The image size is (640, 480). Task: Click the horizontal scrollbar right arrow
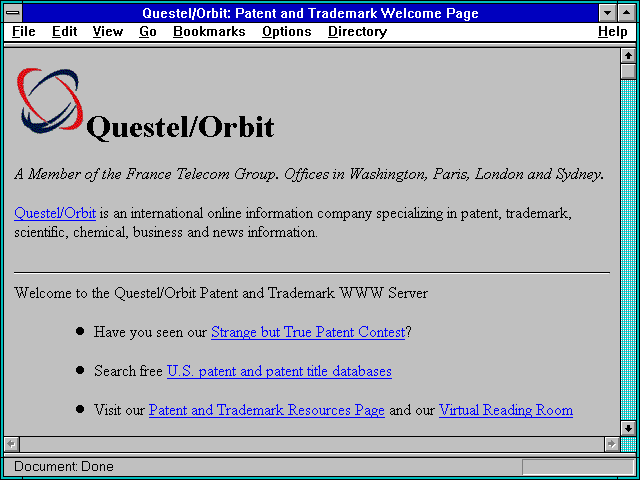click(x=611, y=444)
